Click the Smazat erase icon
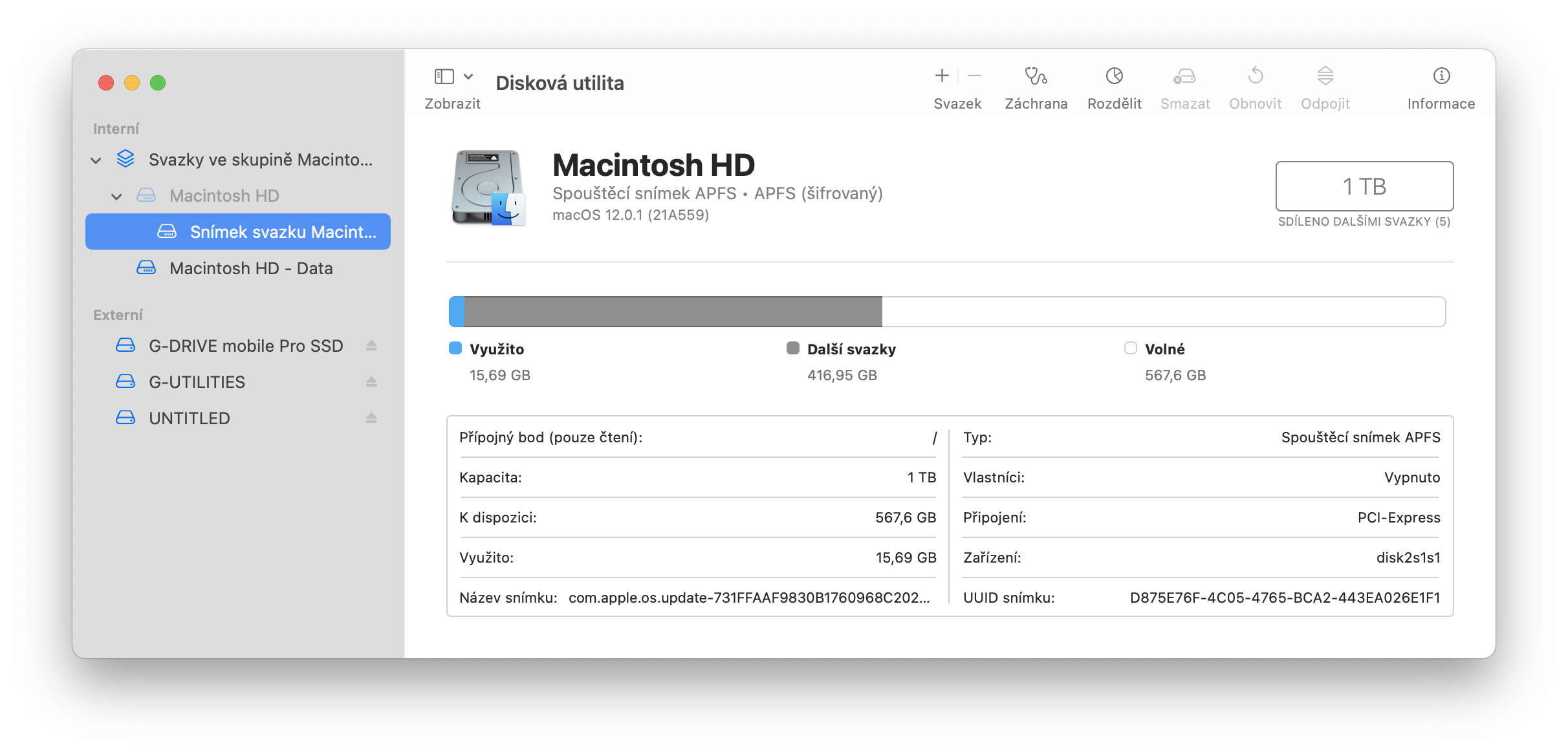This screenshot has width=1568, height=754. tap(1184, 76)
